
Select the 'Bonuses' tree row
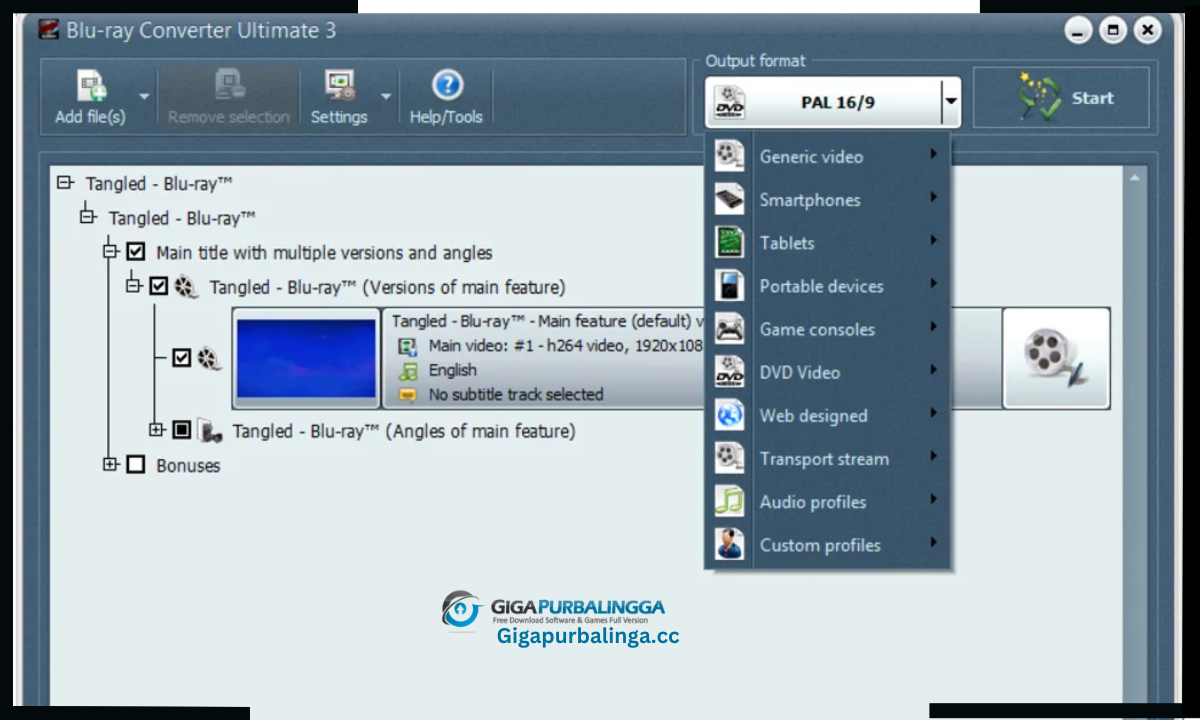click(188, 465)
